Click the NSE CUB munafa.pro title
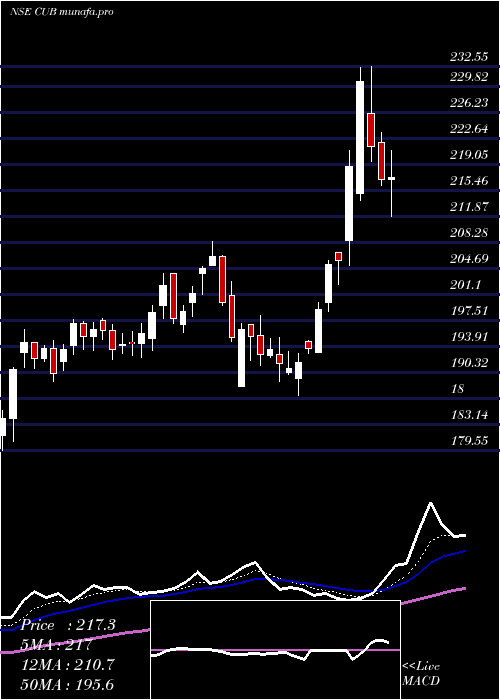The image size is (500, 700). pos(62,12)
